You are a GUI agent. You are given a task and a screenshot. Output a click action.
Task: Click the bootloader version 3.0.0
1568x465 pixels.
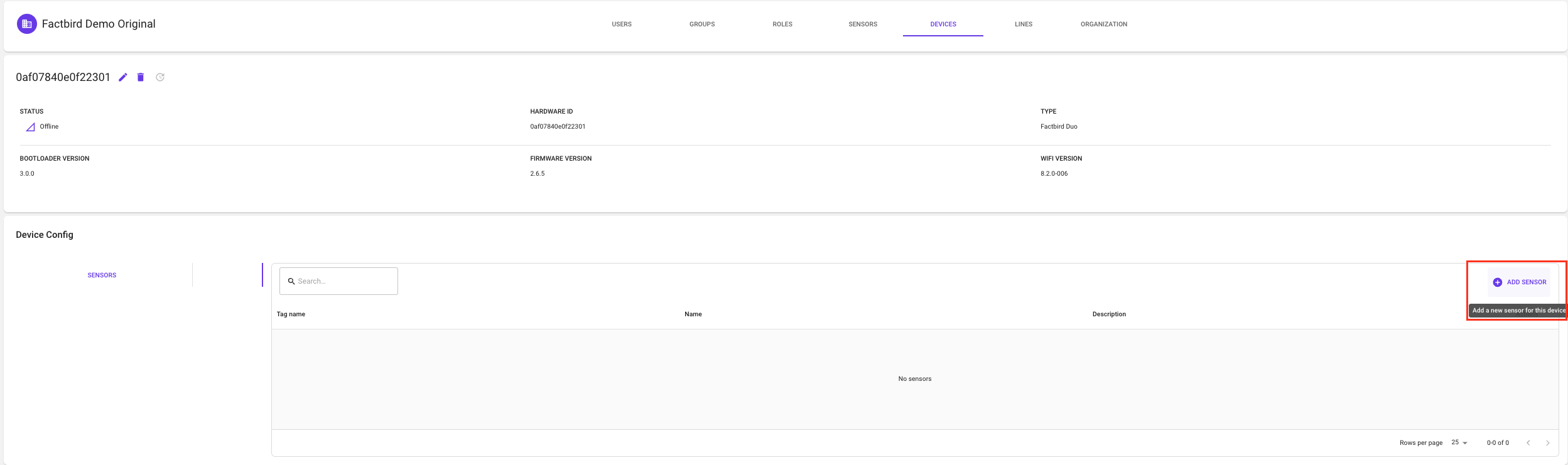click(27, 173)
